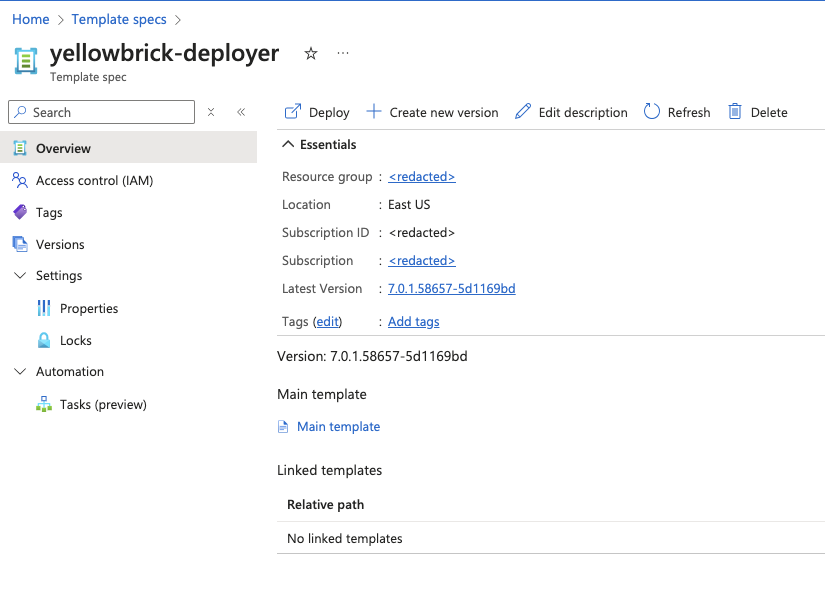Collapse the Essentials section
825x606 pixels.
(287, 145)
